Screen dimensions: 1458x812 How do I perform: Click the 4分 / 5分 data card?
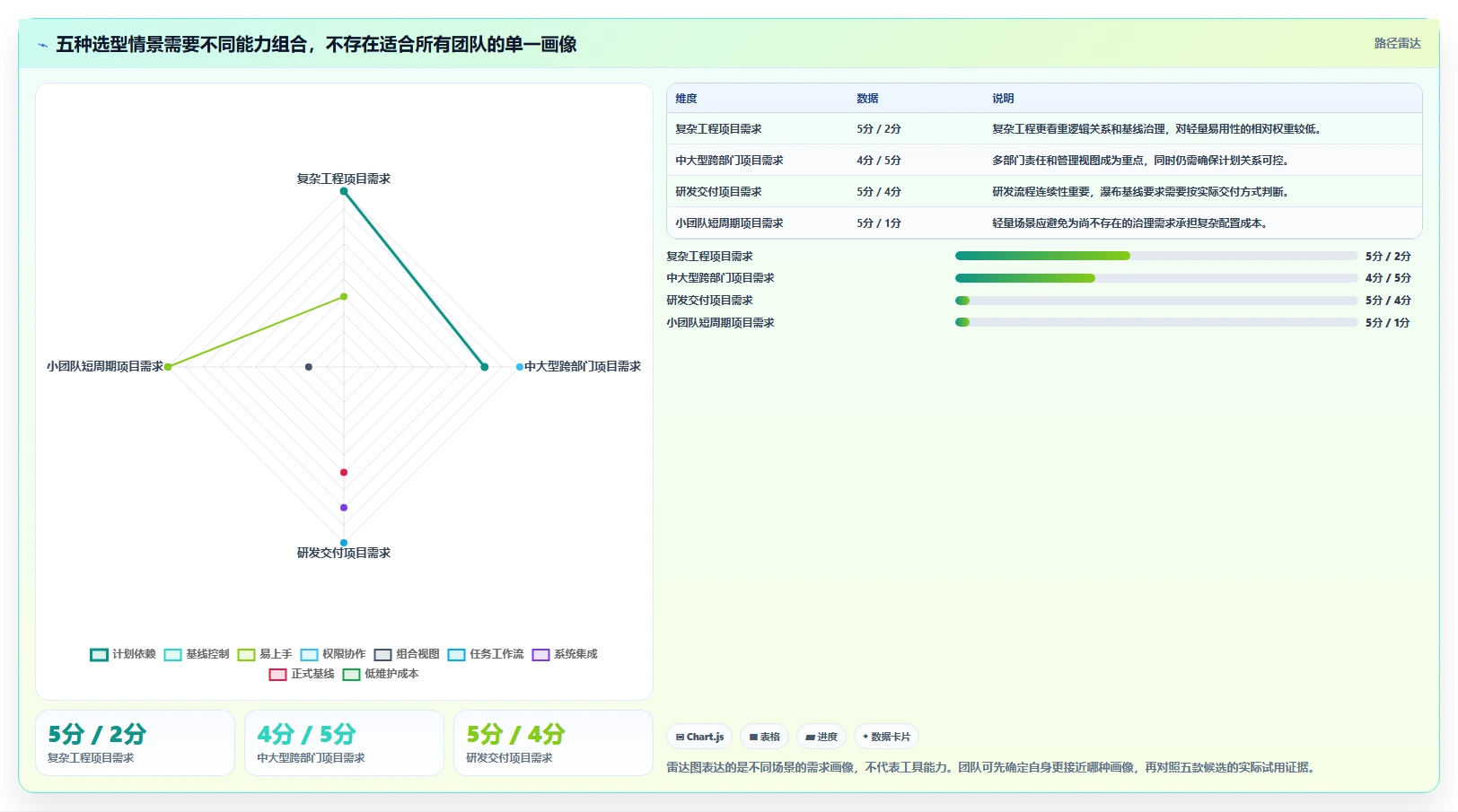tap(344, 743)
